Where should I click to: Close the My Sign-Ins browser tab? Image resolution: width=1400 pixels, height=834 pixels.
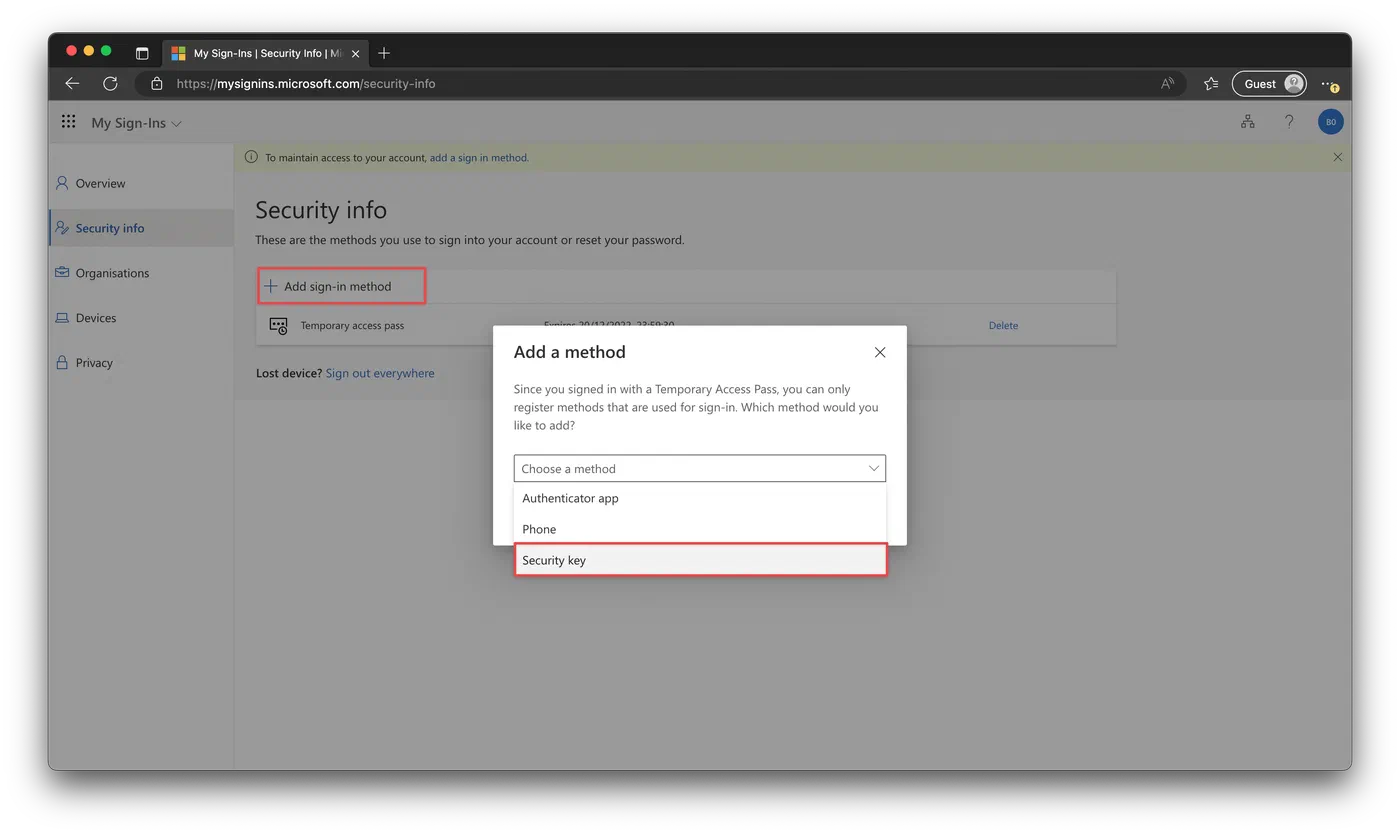pos(355,53)
